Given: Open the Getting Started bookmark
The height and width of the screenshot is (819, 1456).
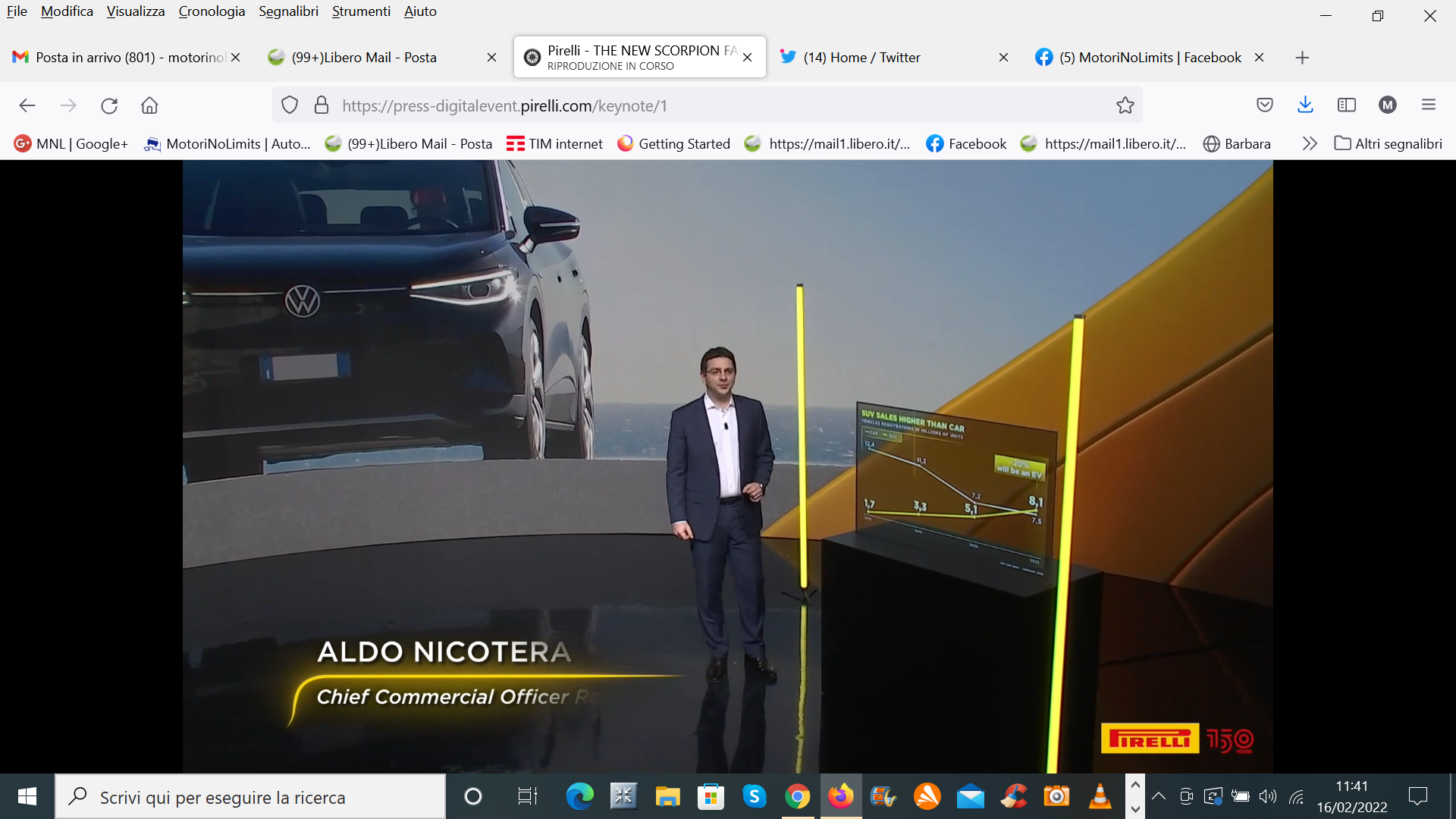Looking at the screenshot, I should coord(673,143).
